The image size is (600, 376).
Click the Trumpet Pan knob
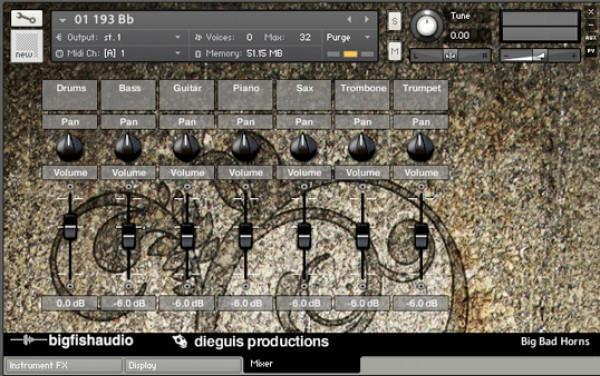tap(421, 147)
